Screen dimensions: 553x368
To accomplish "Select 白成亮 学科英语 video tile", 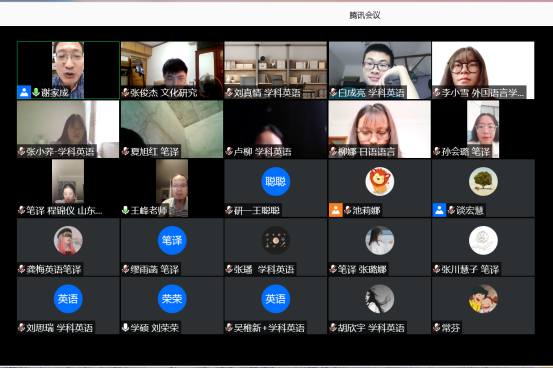I will pyautogui.click(x=380, y=70).
